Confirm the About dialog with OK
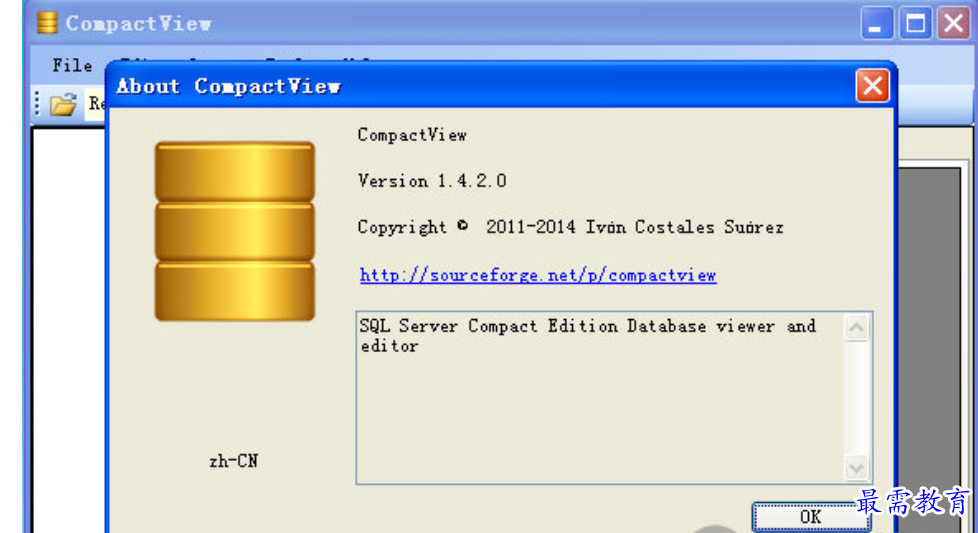This screenshot has width=978, height=533. (811, 516)
